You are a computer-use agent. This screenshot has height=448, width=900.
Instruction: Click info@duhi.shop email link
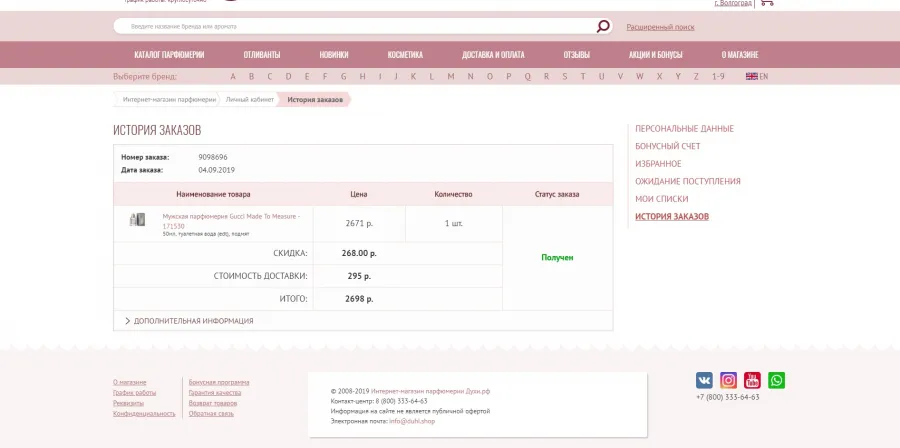coord(412,421)
